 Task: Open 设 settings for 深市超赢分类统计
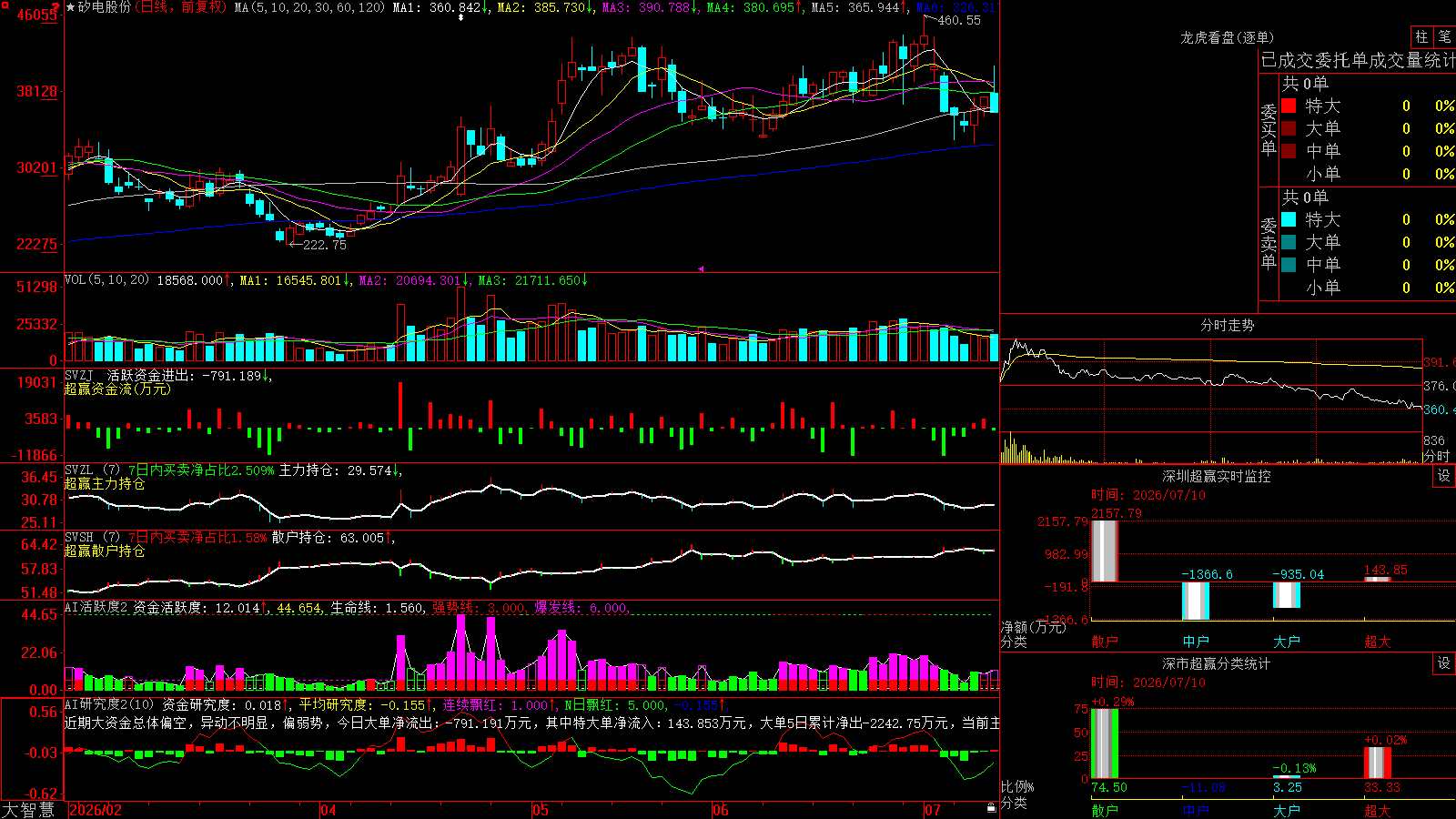pos(1444,663)
